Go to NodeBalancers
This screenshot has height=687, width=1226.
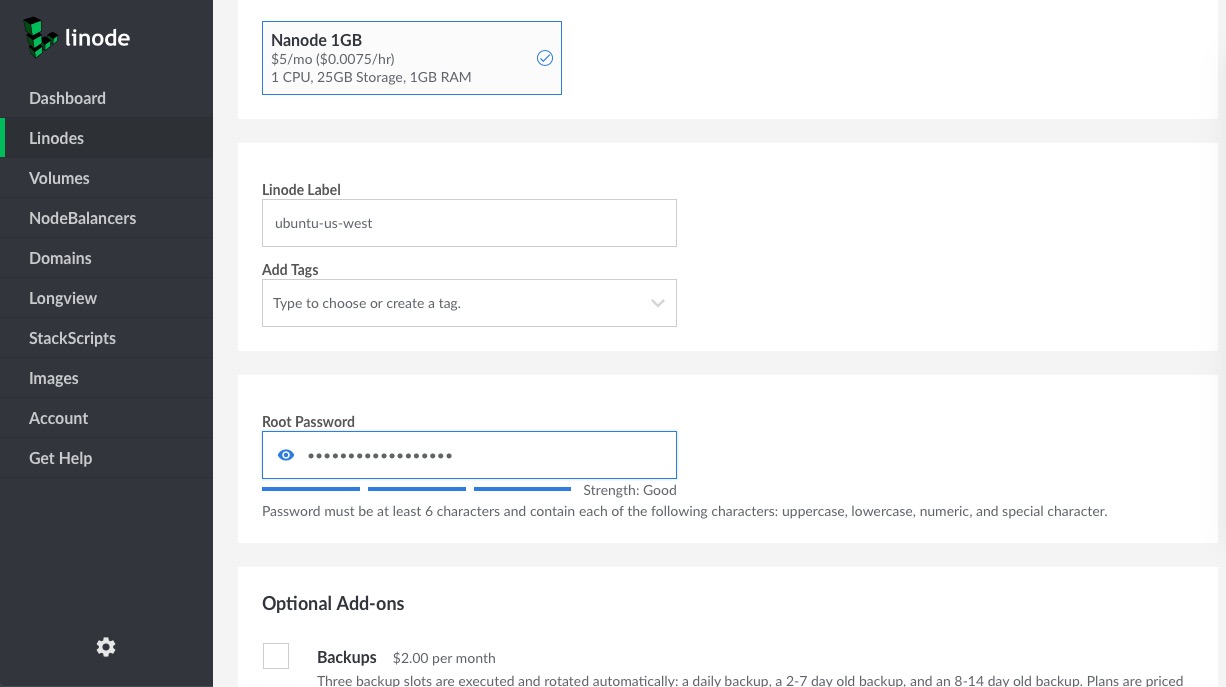click(x=83, y=218)
